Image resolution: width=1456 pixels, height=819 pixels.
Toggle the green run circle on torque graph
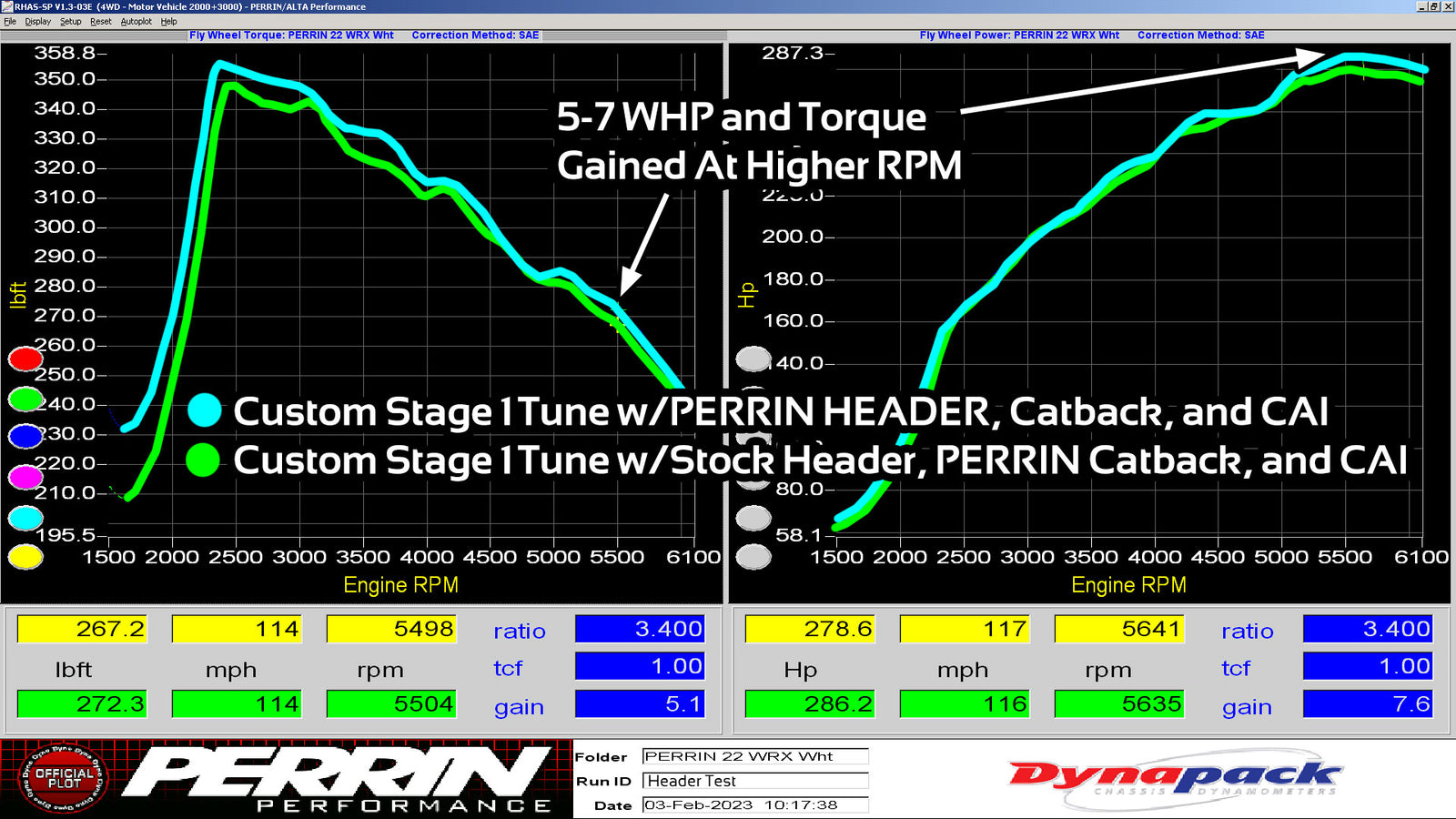pos(25,399)
